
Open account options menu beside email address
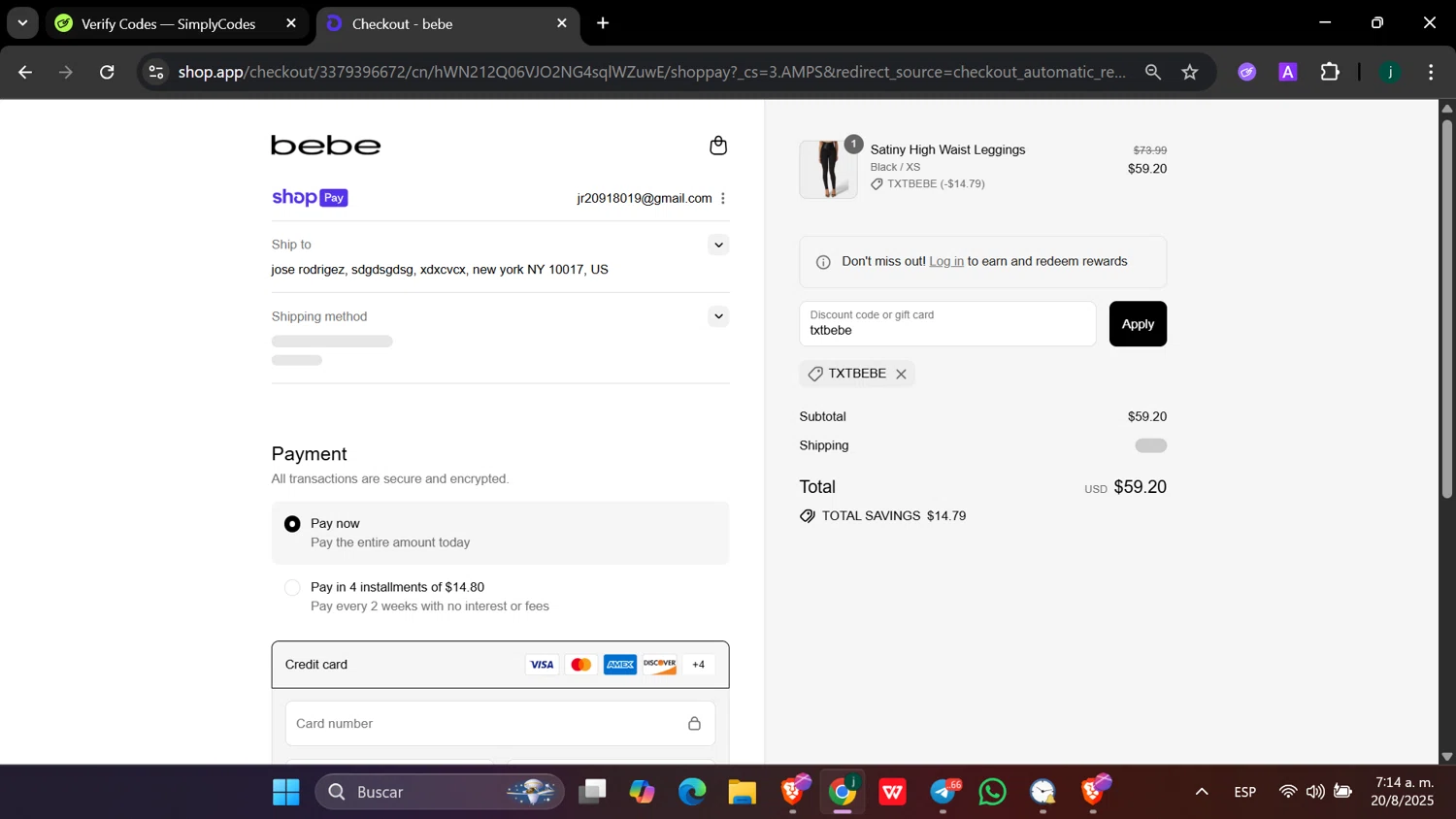click(x=723, y=198)
